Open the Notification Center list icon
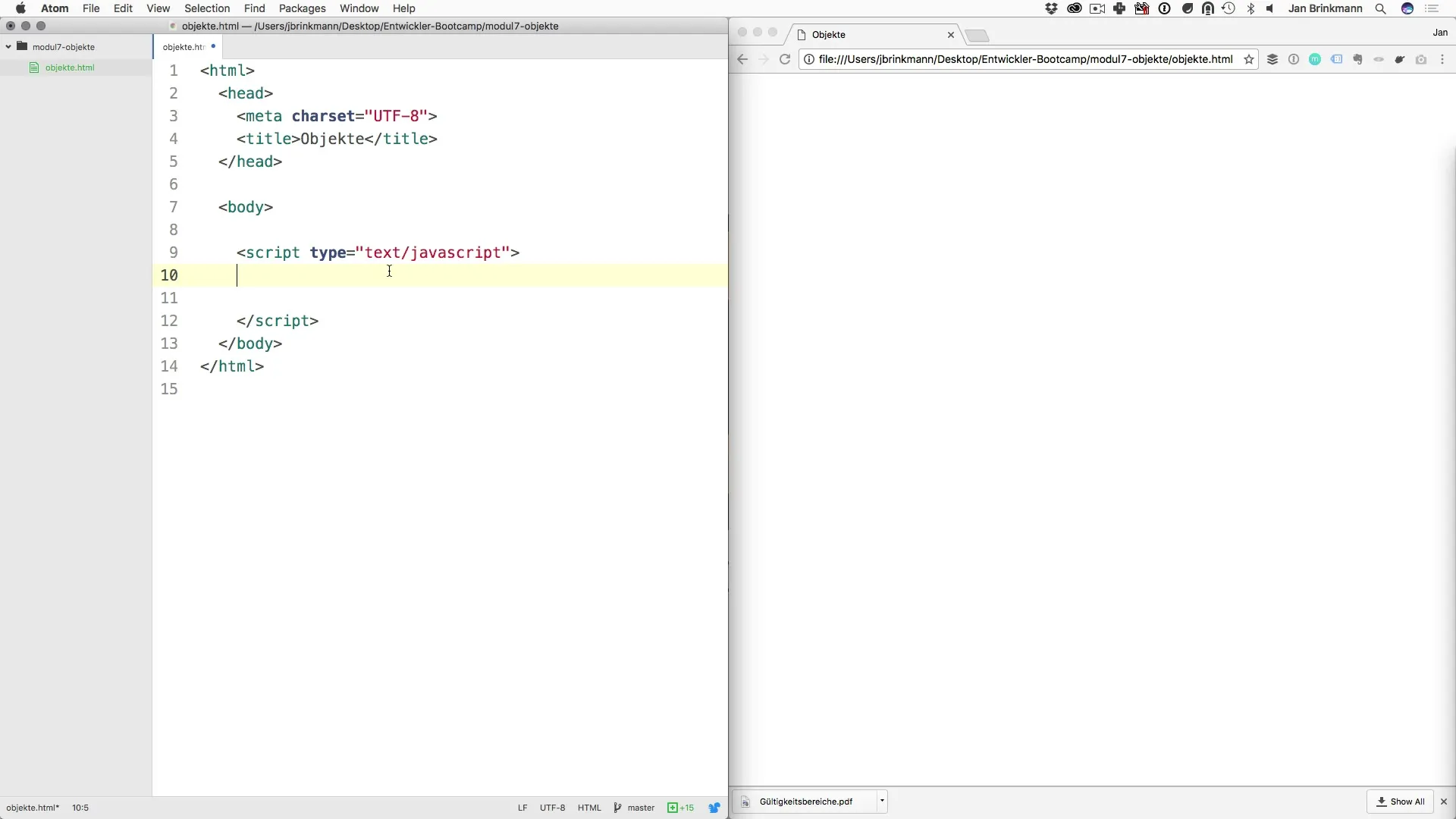Screen dimensions: 1456x819 [x=1432, y=8]
